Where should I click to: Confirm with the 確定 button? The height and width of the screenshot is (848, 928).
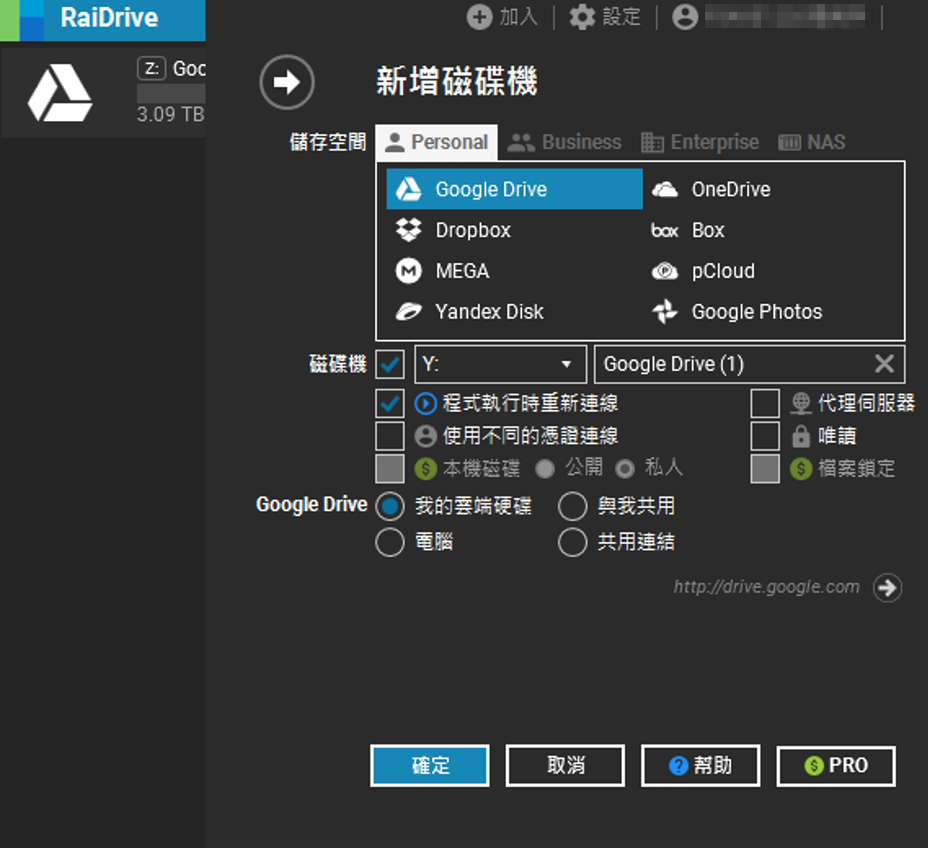[x=430, y=766]
